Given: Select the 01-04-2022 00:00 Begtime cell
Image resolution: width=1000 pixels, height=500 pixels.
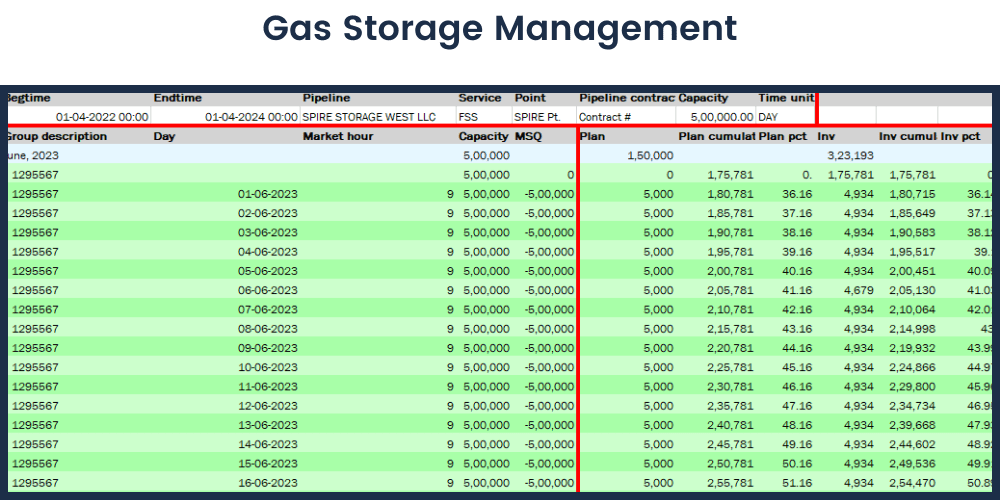Looking at the screenshot, I should (x=102, y=117).
